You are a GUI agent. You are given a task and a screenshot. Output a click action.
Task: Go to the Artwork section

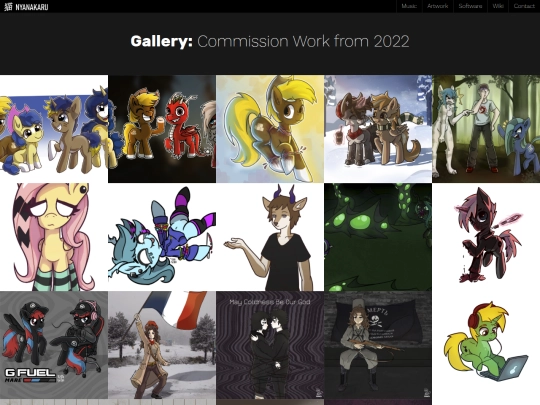point(437,6)
